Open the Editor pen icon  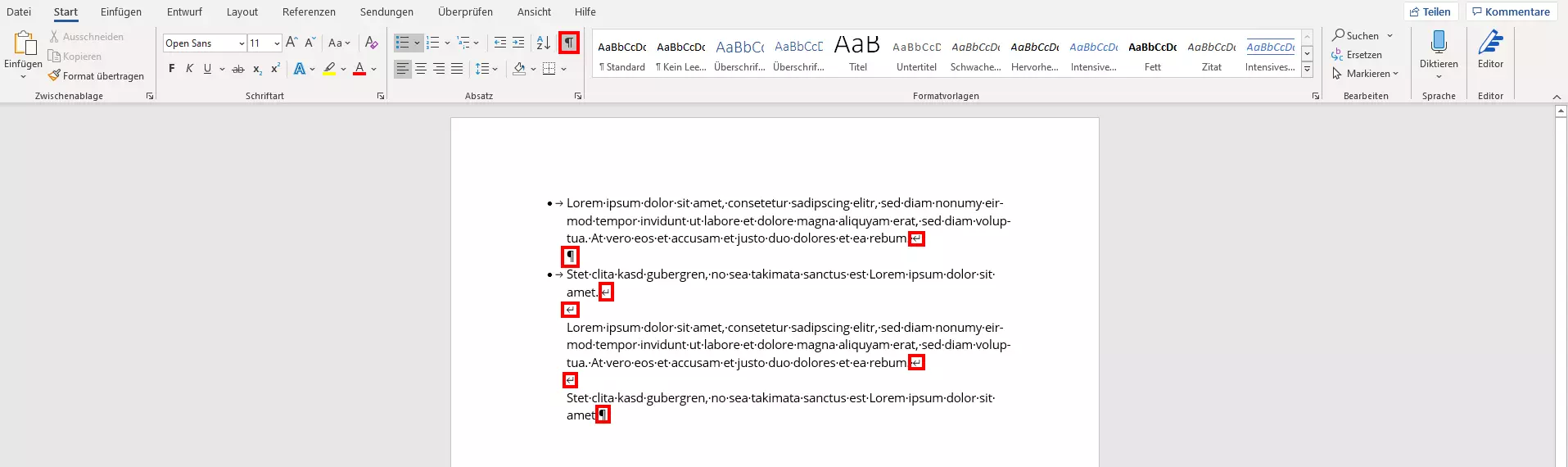tap(1490, 43)
